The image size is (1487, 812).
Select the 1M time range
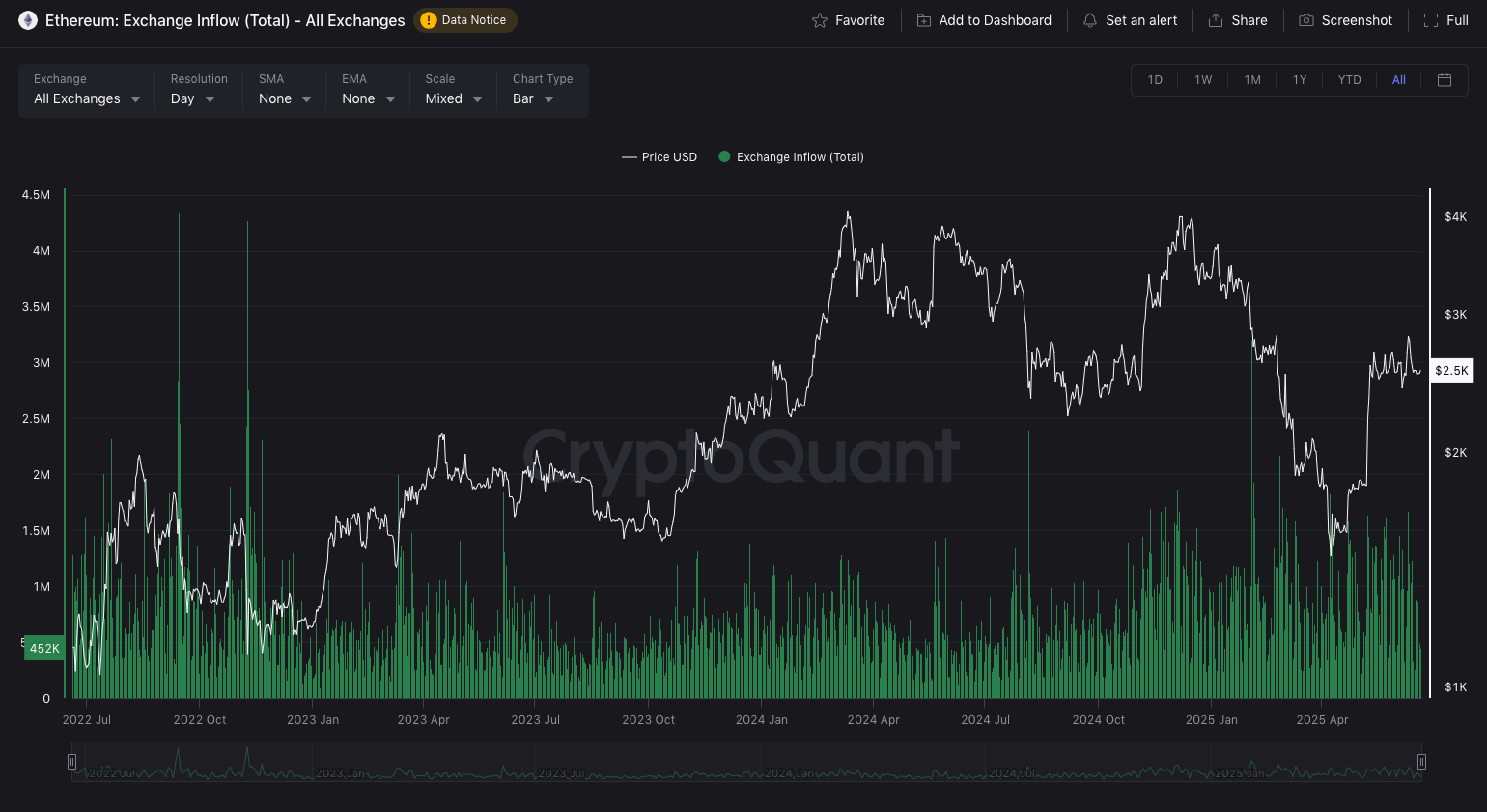click(x=1252, y=80)
